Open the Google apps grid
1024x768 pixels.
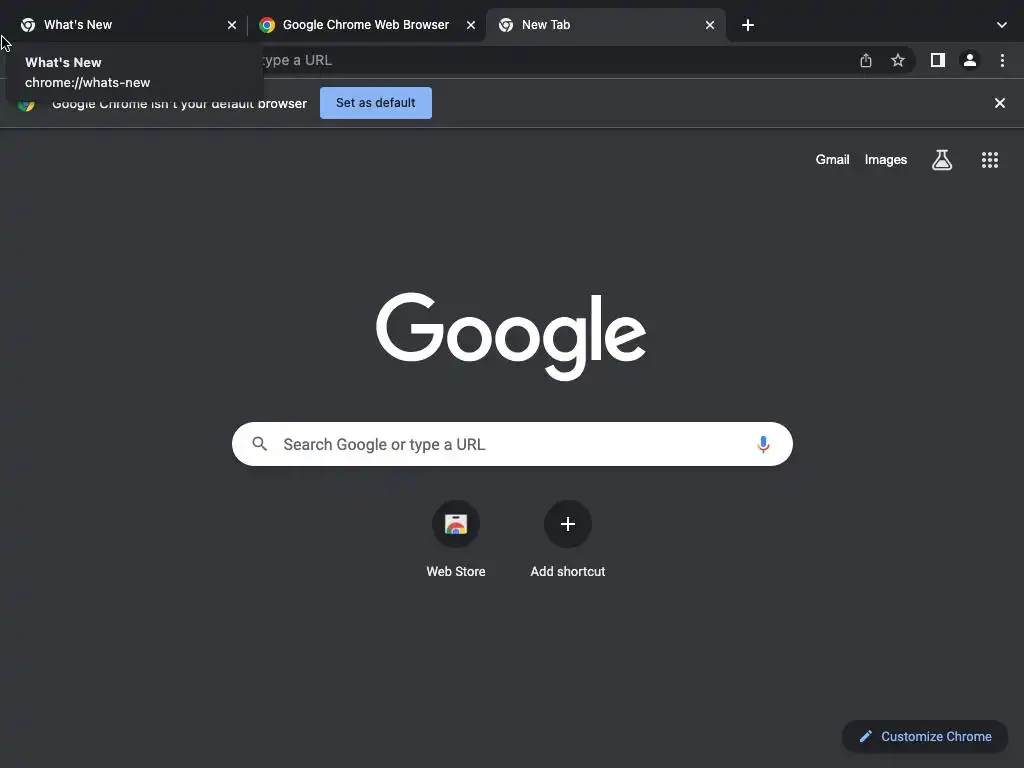tap(990, 160)
